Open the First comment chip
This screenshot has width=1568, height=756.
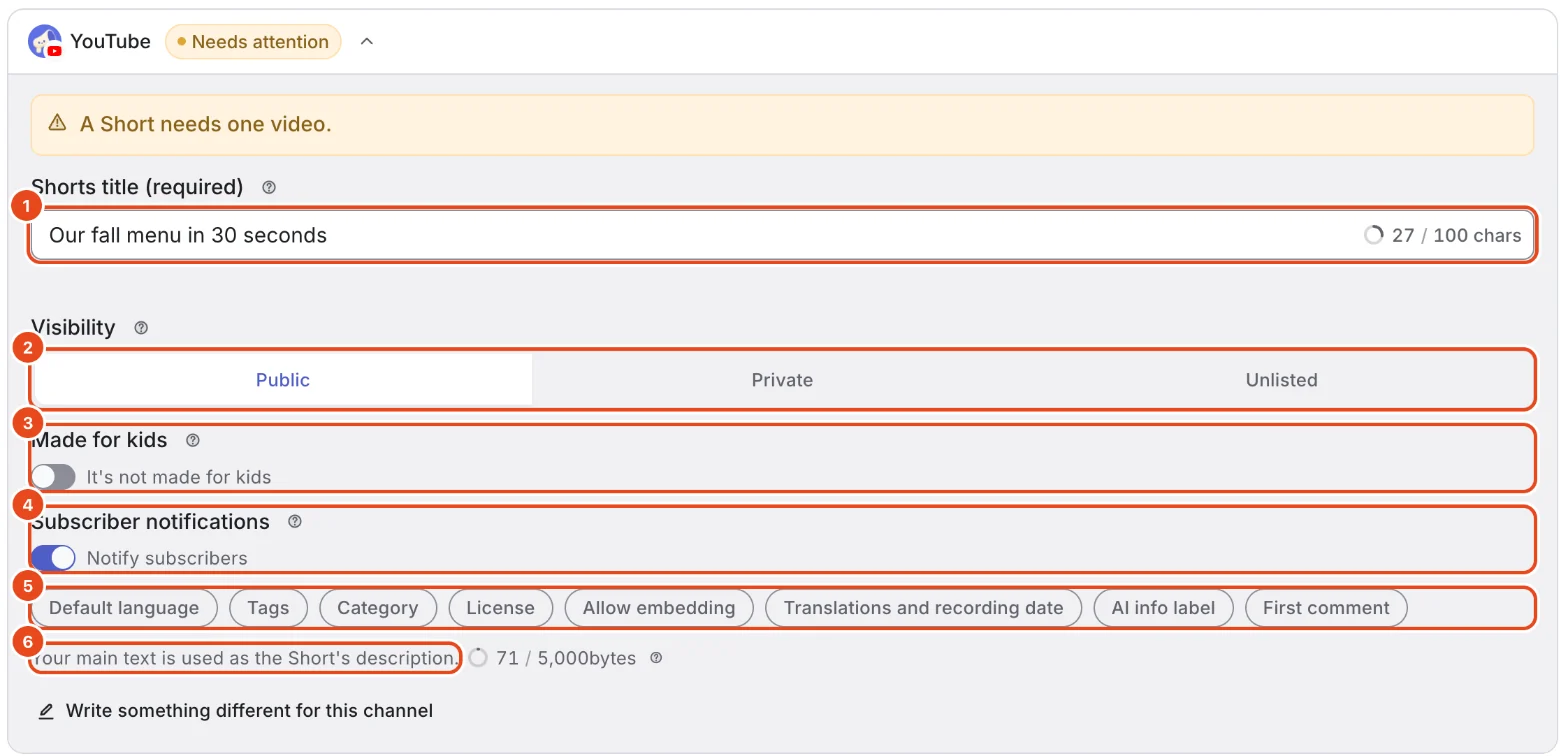(1326, 608)
